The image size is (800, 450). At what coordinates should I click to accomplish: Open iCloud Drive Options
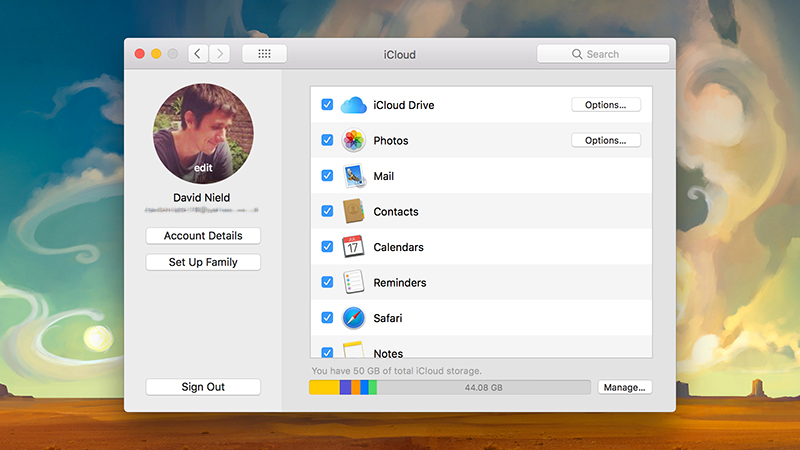click(606, 105)
